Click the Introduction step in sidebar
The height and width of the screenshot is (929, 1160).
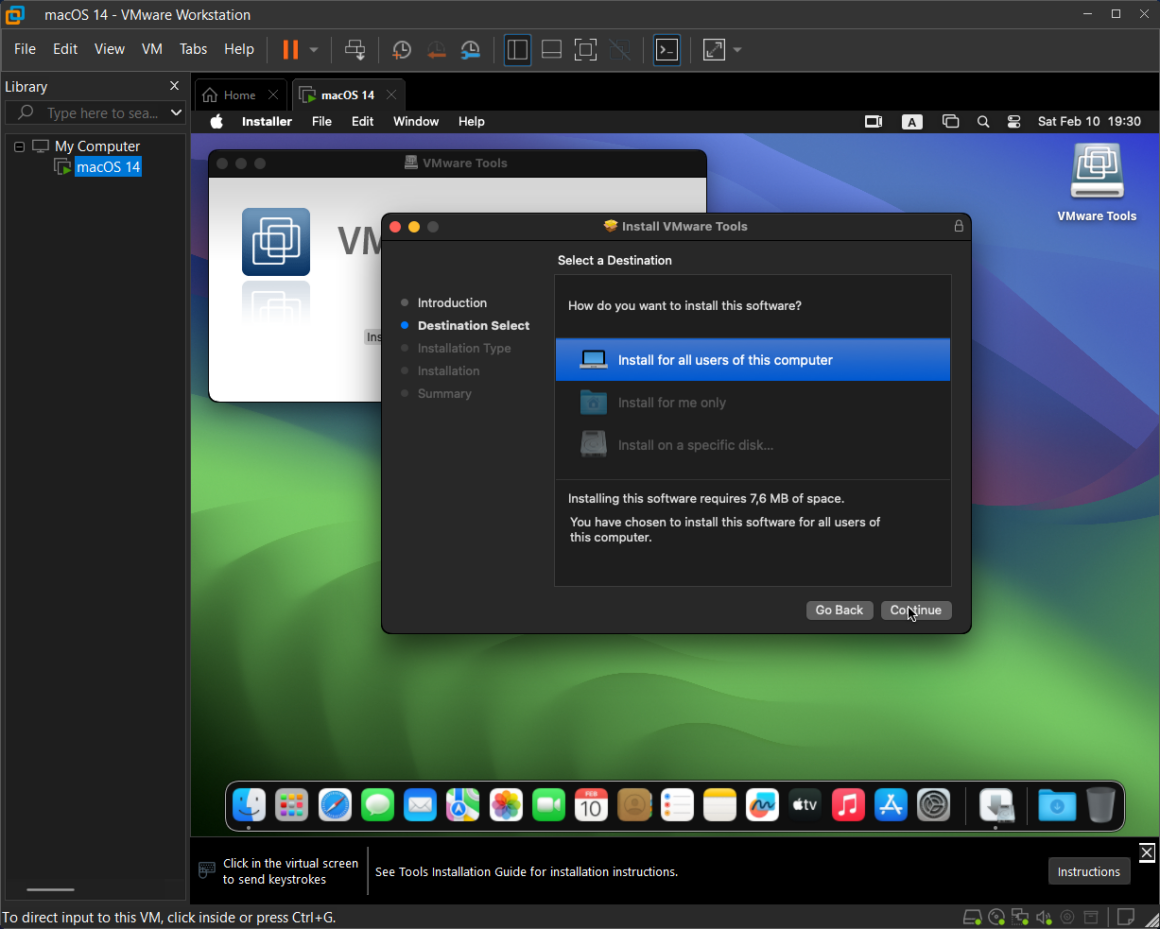[451, 303]
